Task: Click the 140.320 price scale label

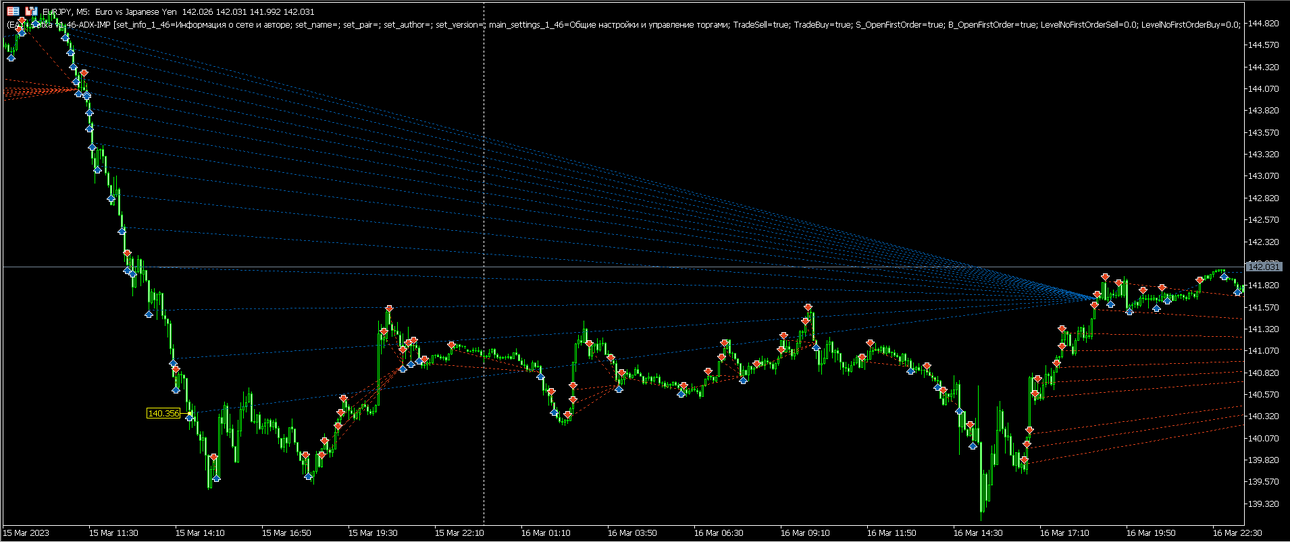Action: point(1264,416)
